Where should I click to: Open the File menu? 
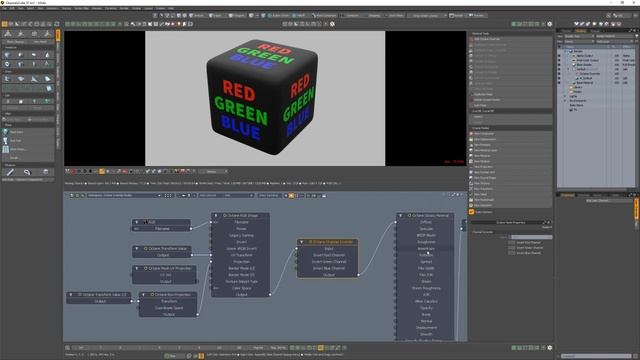pyautogui.click(x=4, y=8)
